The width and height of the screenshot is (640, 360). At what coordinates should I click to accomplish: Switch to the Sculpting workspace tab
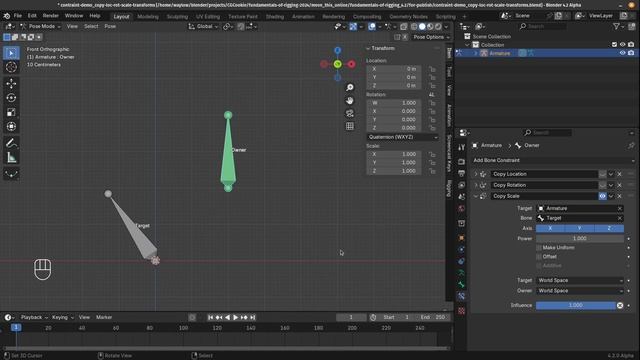coord(177,17)
